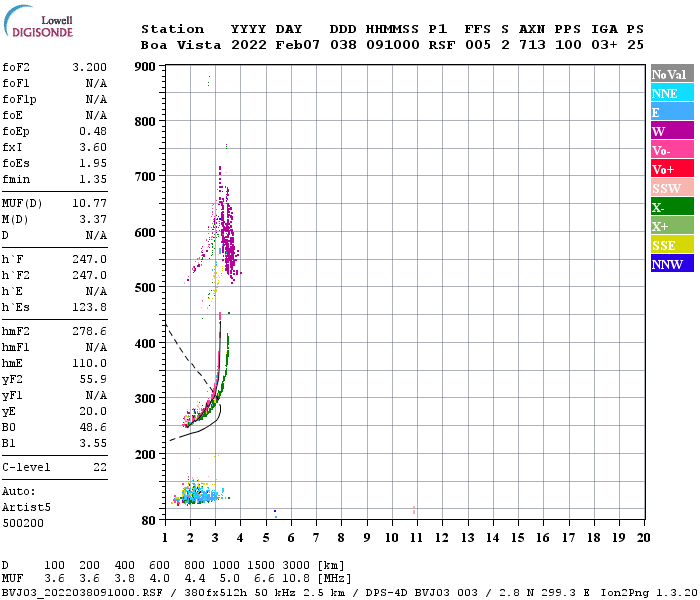The image size is (700, 600).
Task: Click the Lowell Digisonde logo
Action: (38, 21)
